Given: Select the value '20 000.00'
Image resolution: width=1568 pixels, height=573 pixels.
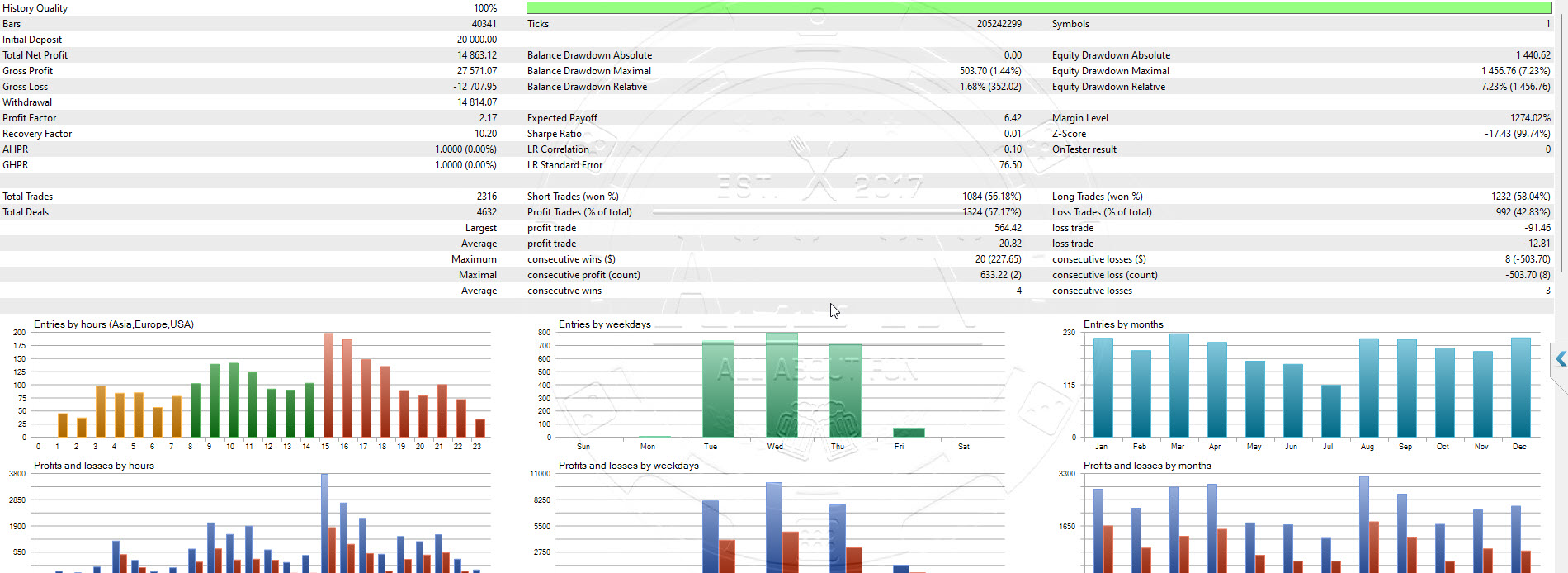Looking at the screenshot, I should 477,40.
